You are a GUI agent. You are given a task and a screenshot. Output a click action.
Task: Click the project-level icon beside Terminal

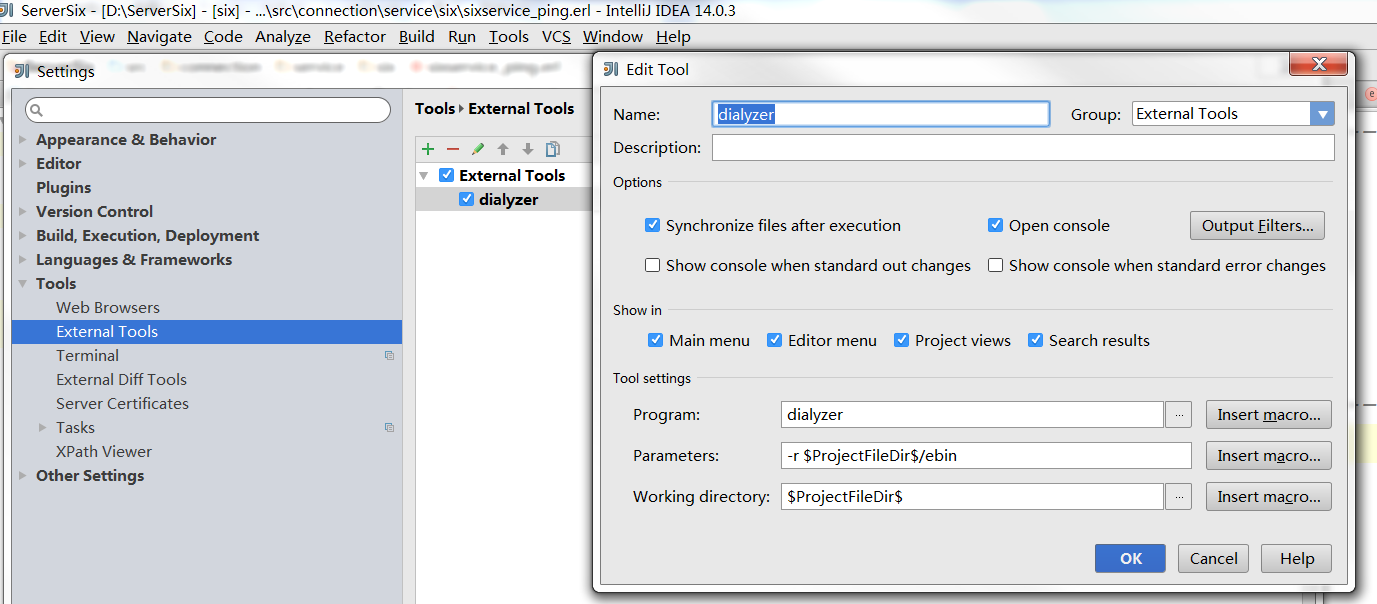coord(389,356)
